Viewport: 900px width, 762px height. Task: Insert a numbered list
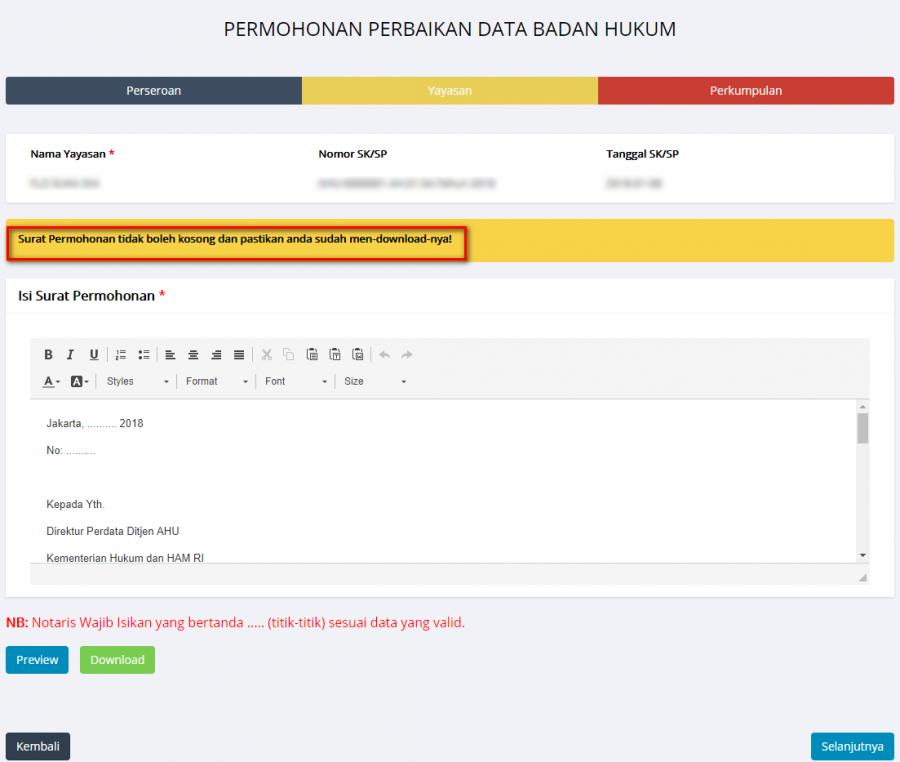pyautogui.click(x=121, y=355)
